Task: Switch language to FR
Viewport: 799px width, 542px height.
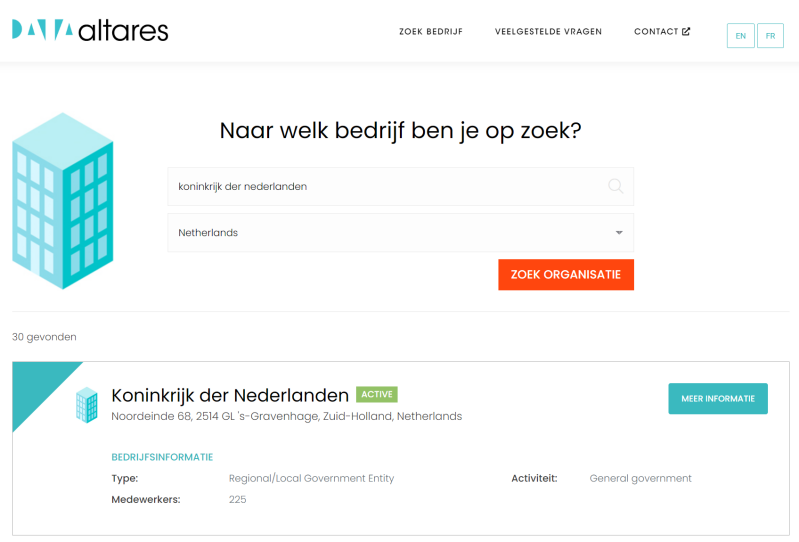Action: [770, 36]
